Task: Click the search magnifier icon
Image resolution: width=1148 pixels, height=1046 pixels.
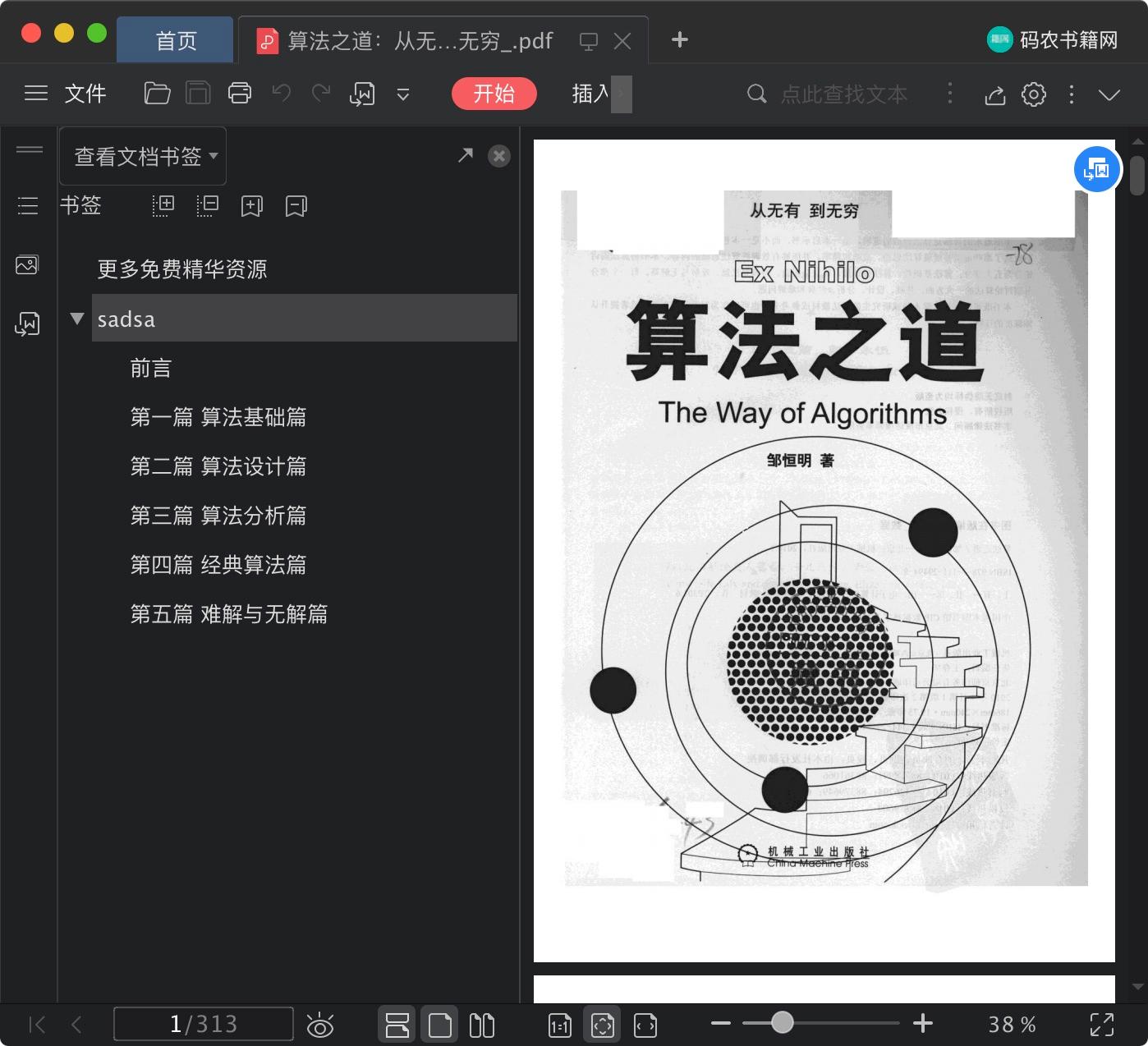Action: tap(756, 94)
